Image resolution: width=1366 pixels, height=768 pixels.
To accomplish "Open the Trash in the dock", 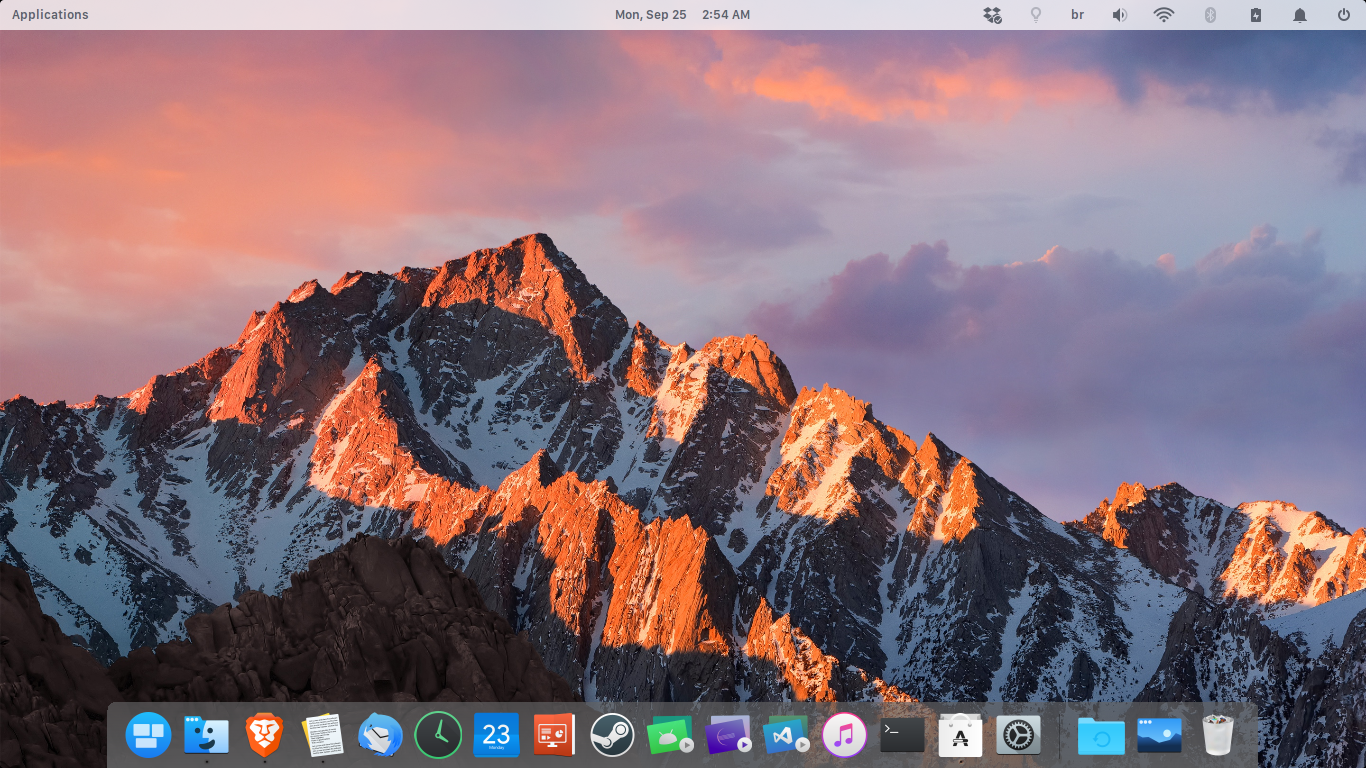I will (x=1217, y=735).
